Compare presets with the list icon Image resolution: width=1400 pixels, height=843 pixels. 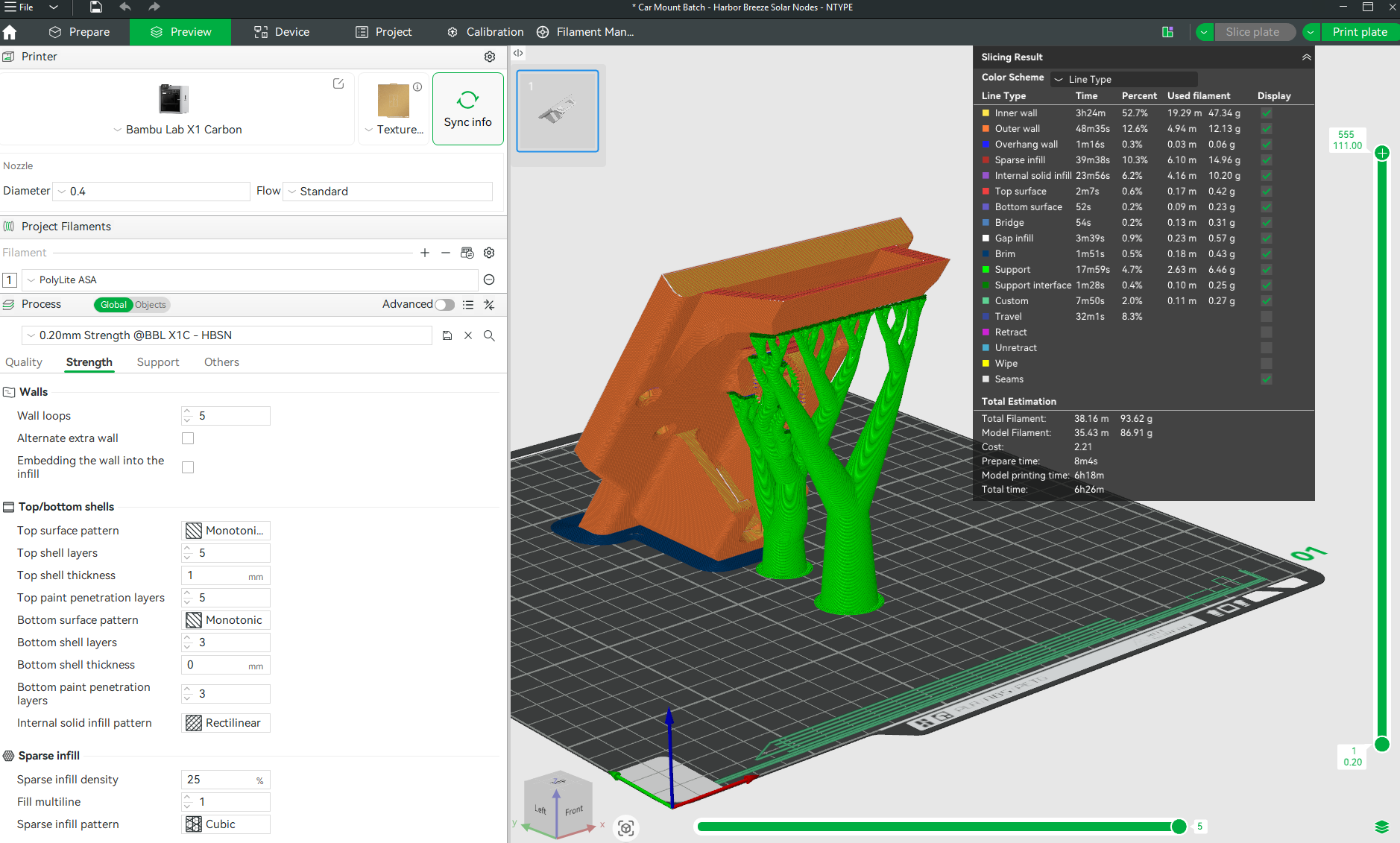tap(468, 304)
